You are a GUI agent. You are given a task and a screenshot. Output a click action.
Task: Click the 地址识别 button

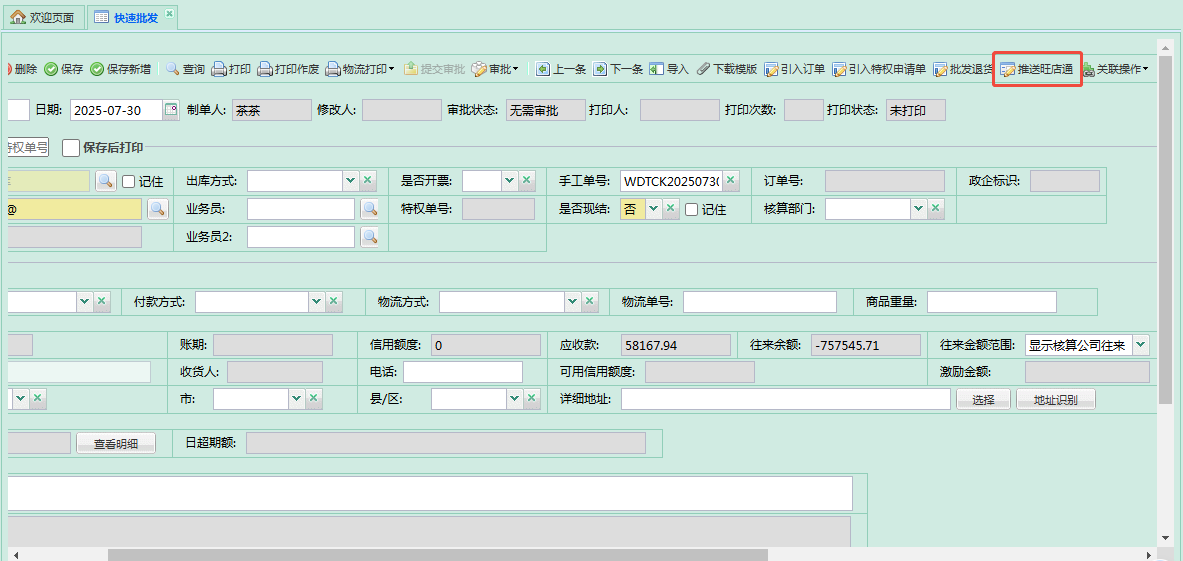coord(1055,399)
